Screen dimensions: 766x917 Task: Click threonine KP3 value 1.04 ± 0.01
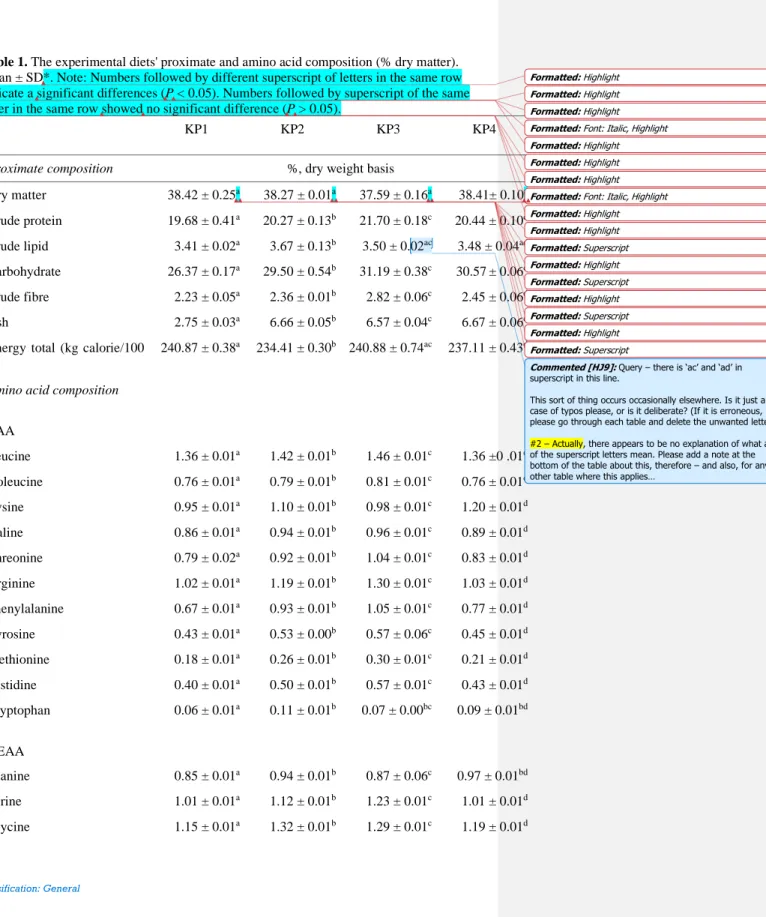399,558
